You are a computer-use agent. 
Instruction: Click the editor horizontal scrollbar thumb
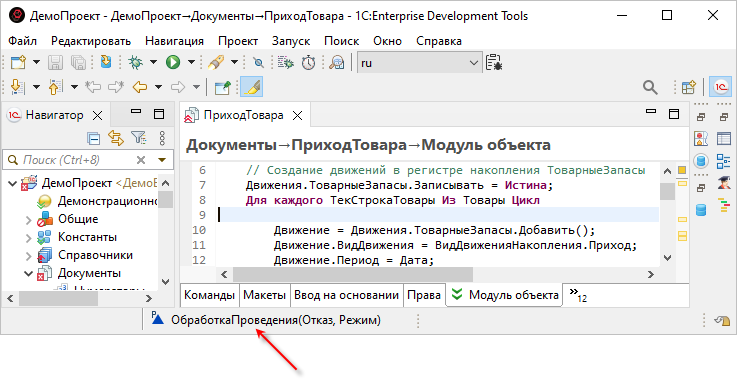(353, 274)
